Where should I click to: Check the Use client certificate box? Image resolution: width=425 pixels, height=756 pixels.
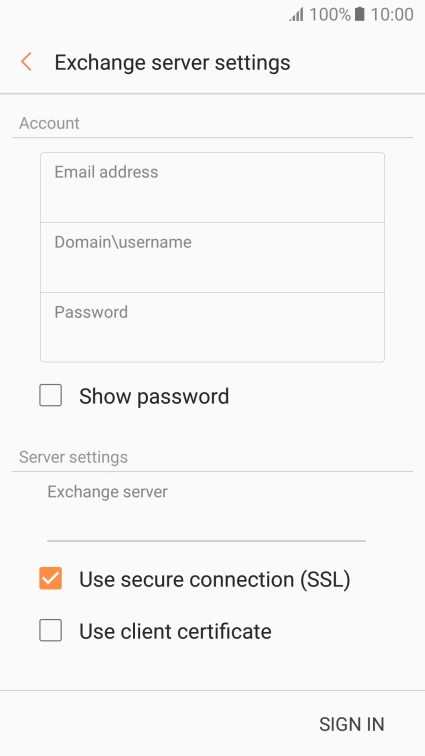coord(51,631)
